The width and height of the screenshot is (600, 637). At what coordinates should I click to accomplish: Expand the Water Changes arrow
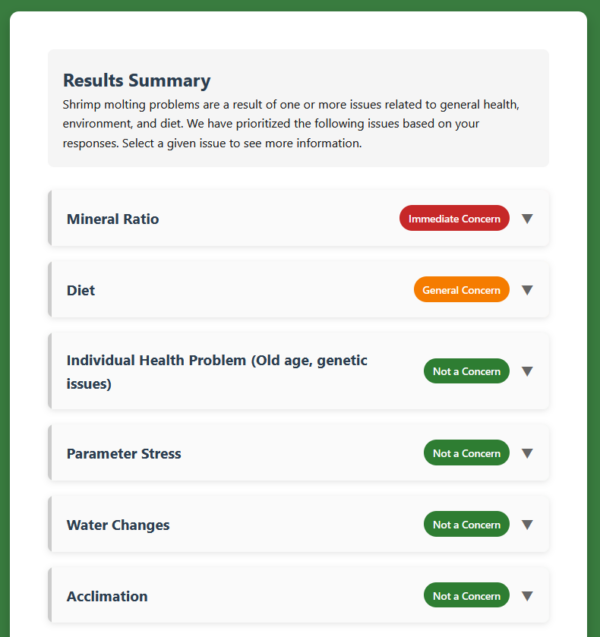coord(527,525)
